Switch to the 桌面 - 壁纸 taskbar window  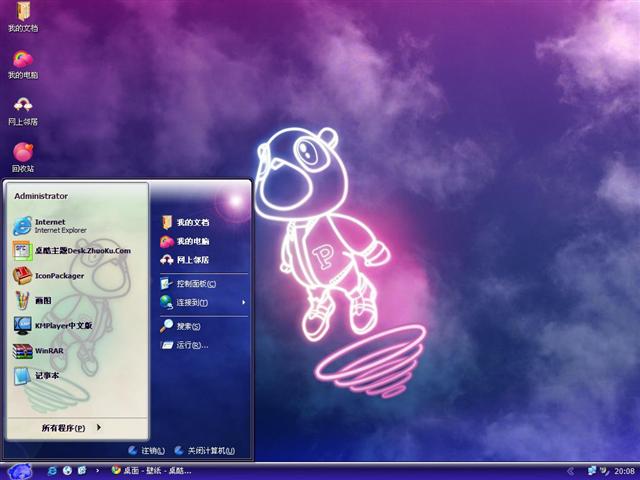152,470
